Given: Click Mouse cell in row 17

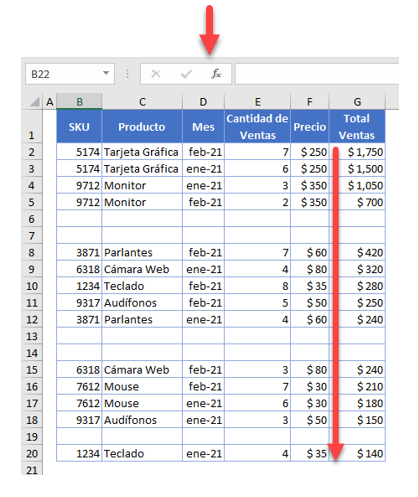Looking at the screenshot, I should tap(142, 403).
